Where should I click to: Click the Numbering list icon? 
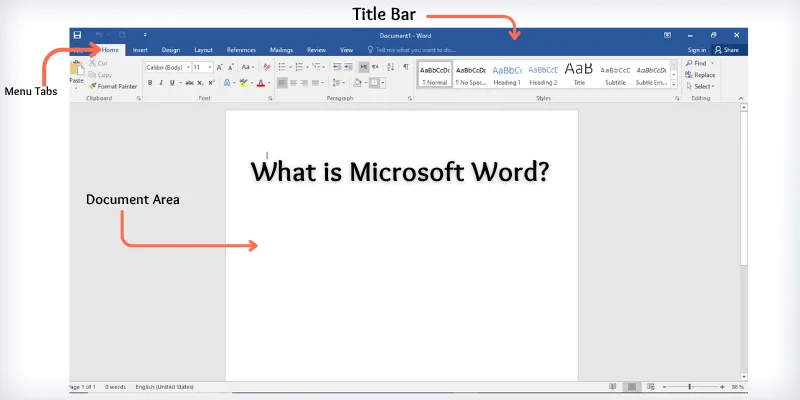tap(299, 67)
